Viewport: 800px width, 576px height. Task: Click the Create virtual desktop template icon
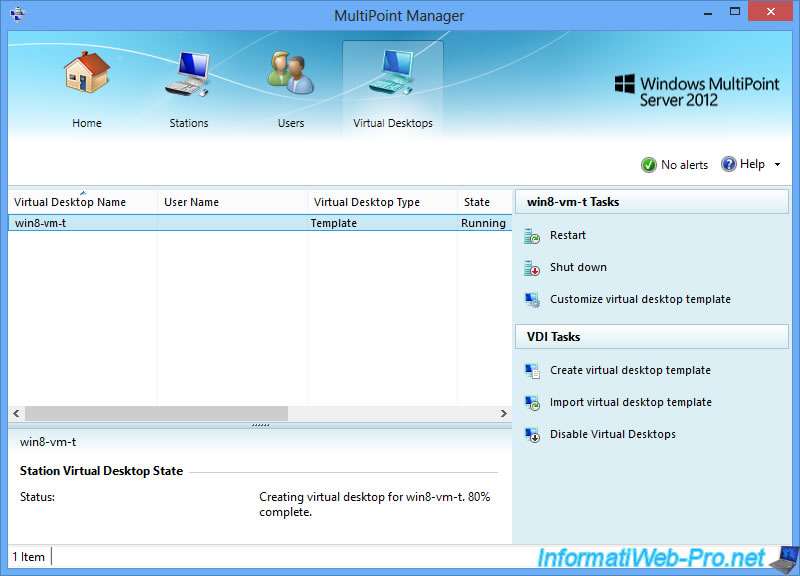point(532,371)
